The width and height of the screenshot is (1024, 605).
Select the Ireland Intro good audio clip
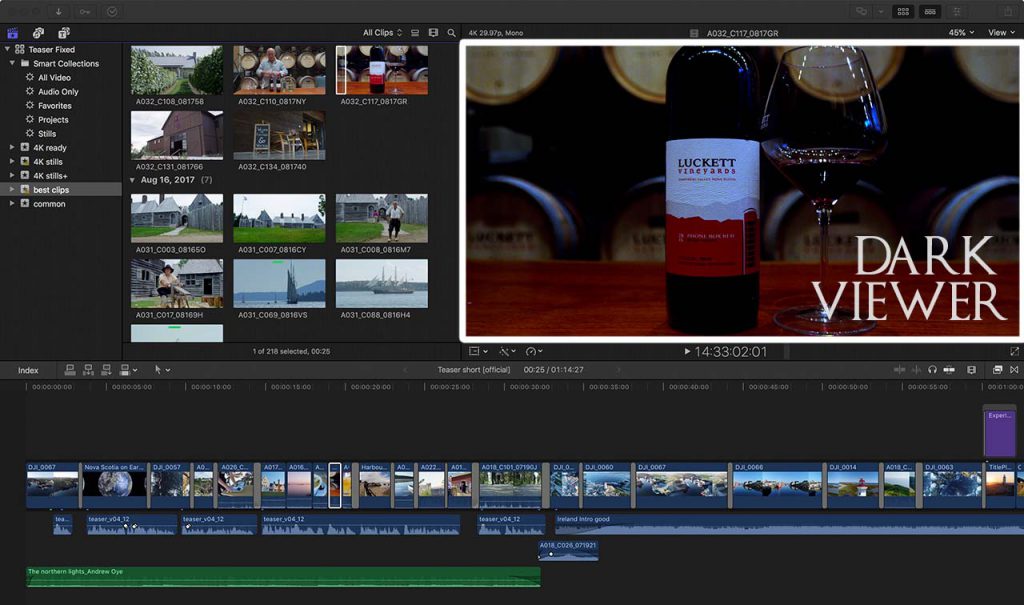coord(789,525)
